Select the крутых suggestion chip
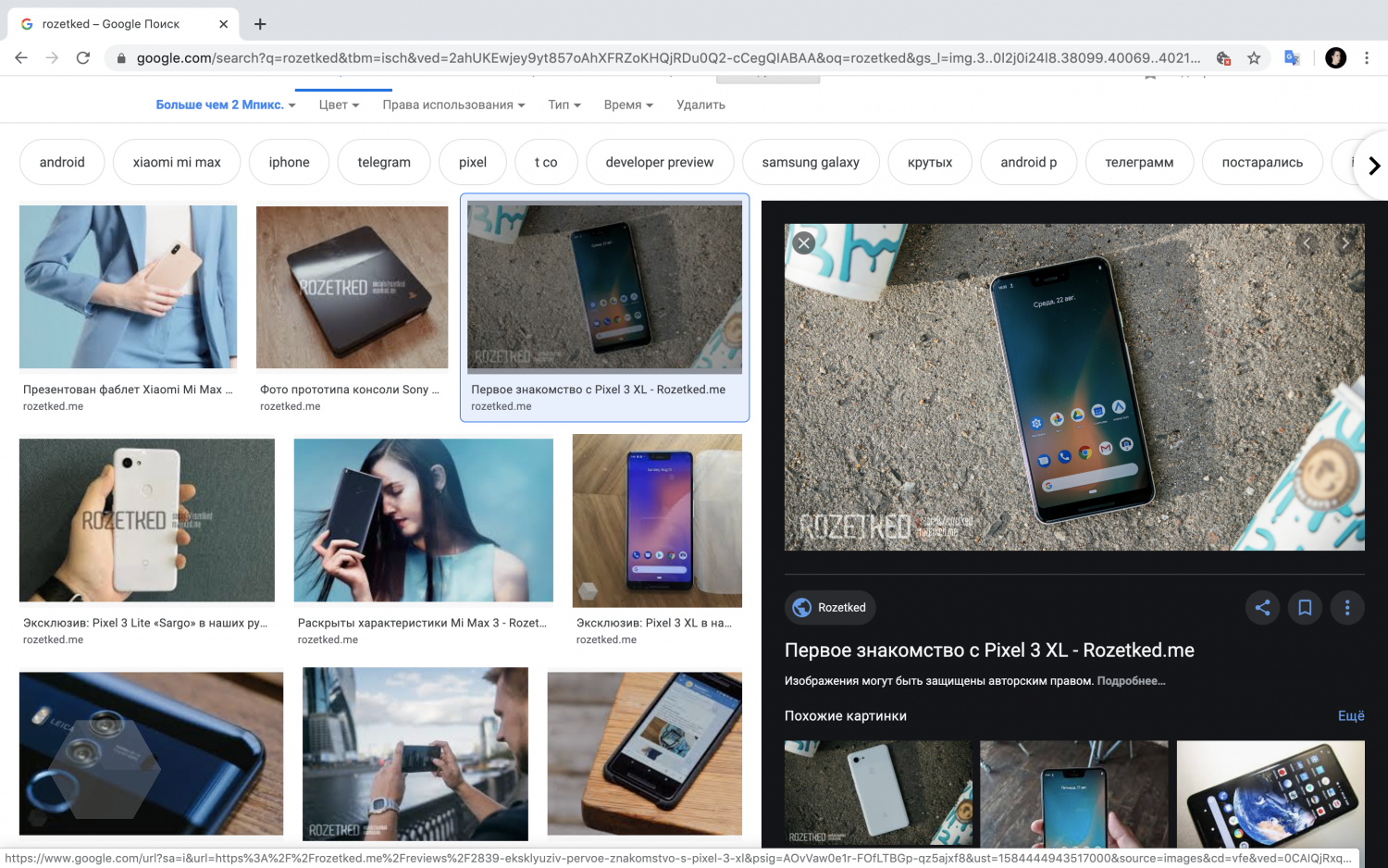 pos(930,162)
